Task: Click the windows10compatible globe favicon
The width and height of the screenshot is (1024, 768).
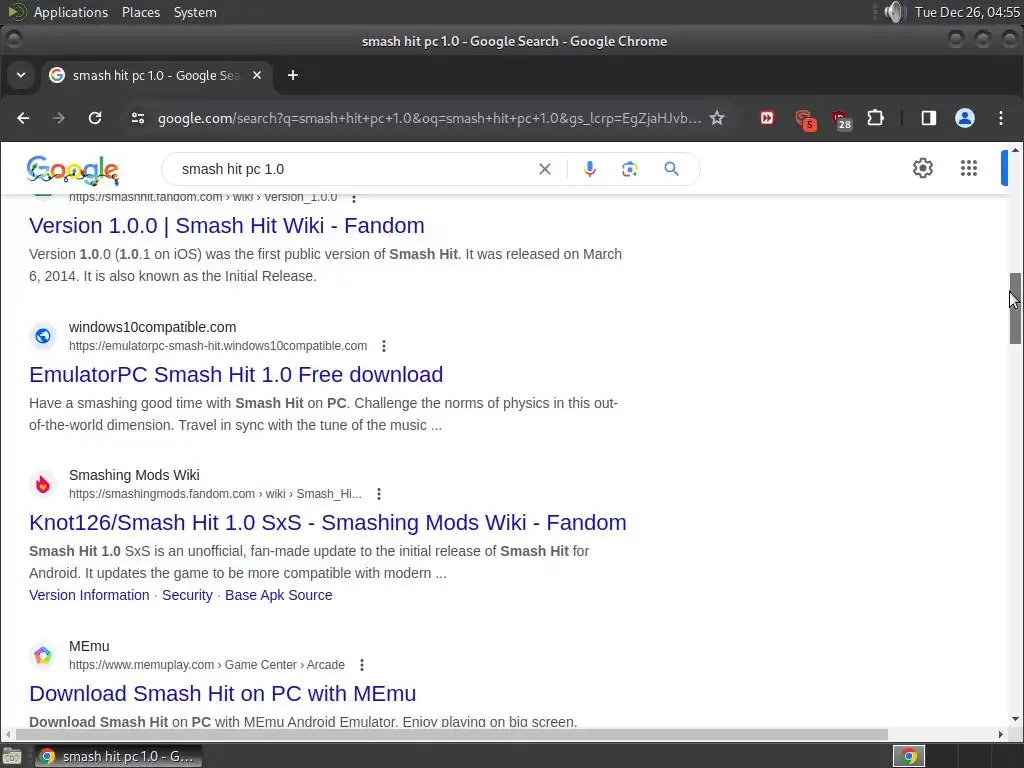Action: (42, 336)
